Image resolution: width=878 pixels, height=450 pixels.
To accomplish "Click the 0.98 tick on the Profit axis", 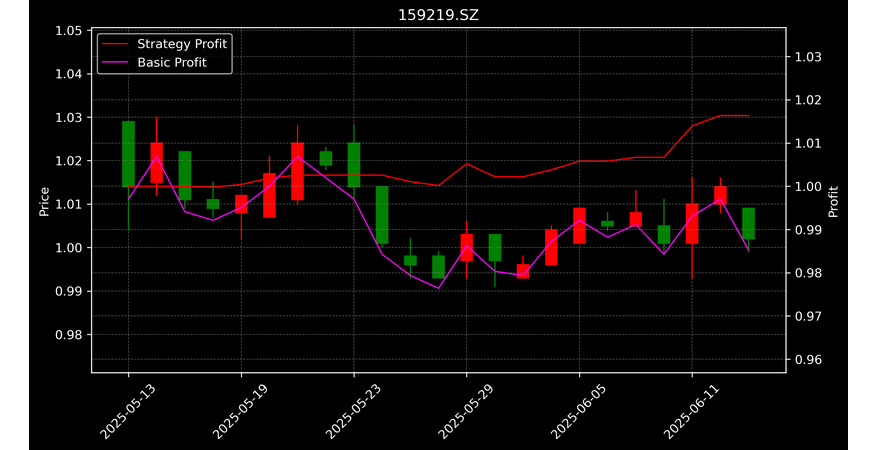I will click(x=808, y=273).
